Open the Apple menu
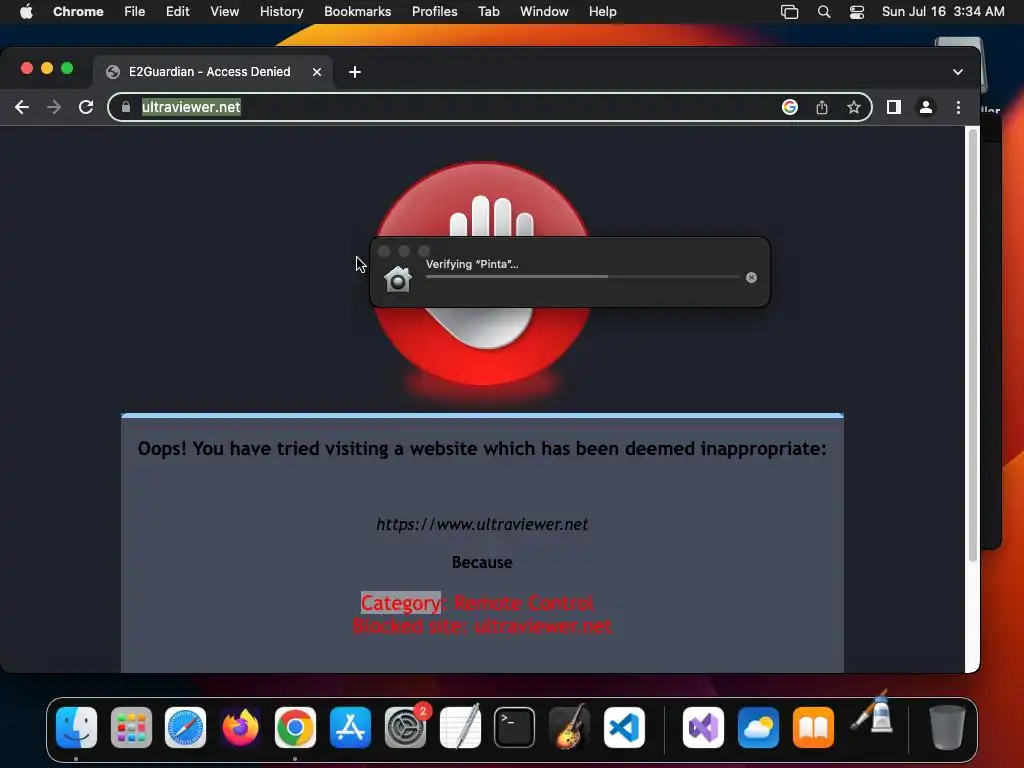This screenshot has width=1024, height=768. [26, 12]
